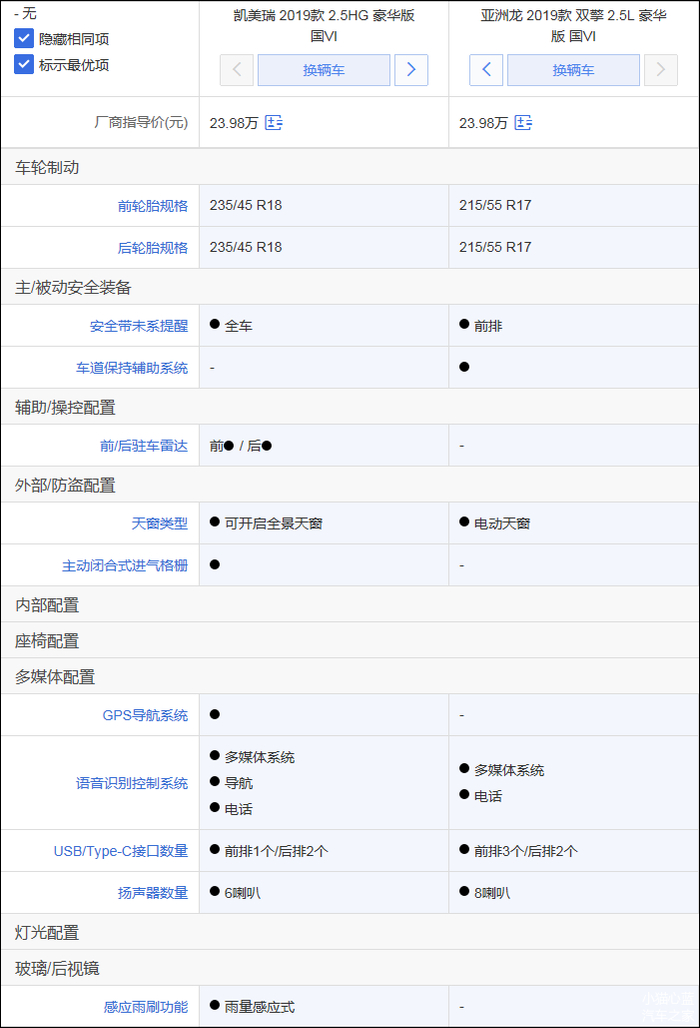Click the left arrow under 凯美瑞 column
Image resolution: width=700 pixels, height=1028 pixels.
237,69
